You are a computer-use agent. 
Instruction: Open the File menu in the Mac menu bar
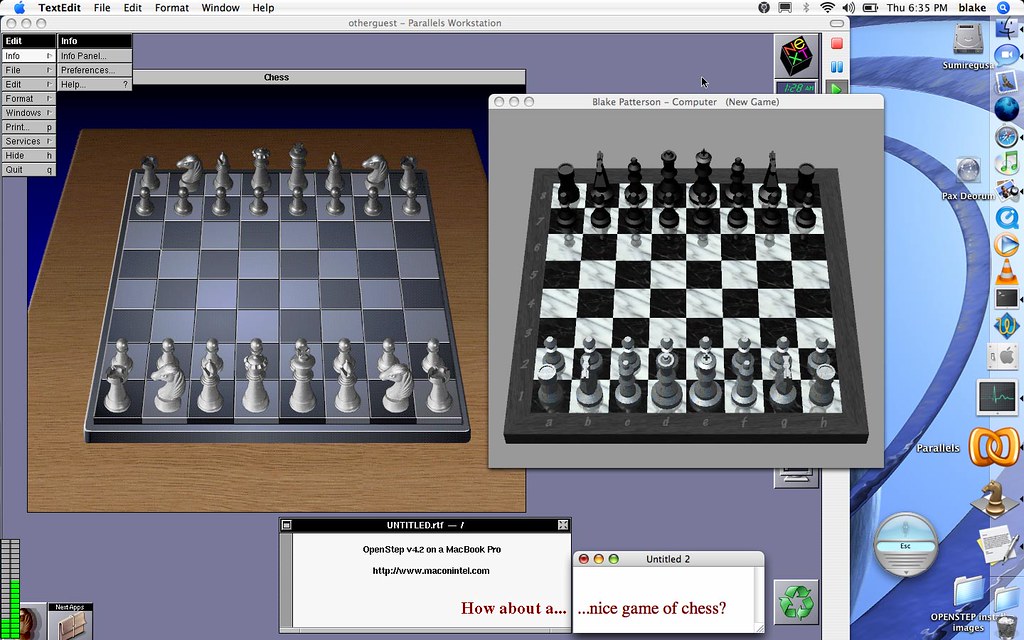point(102,8)
